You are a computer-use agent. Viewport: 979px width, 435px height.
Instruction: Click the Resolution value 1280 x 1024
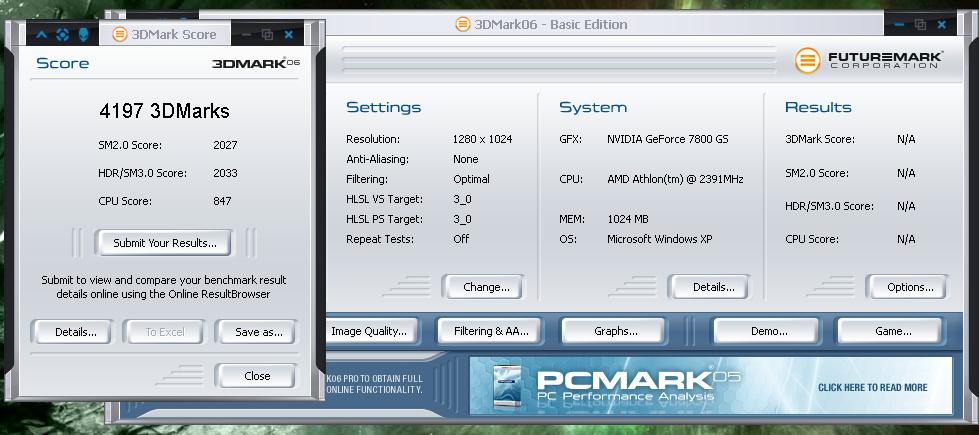(x=482, y=139)
